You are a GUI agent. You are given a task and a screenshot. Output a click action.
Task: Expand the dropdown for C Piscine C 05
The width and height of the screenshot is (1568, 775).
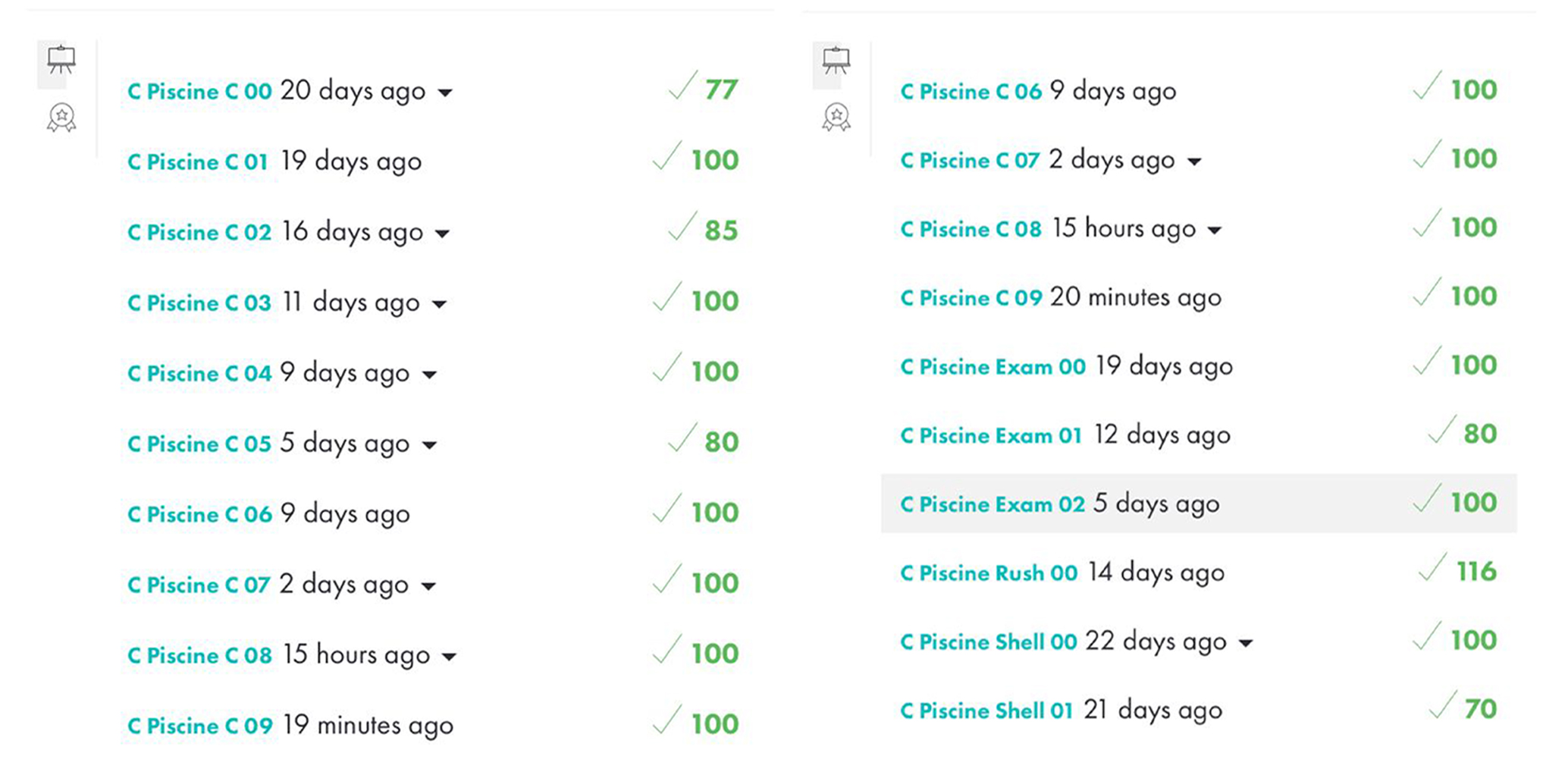point(431,446)
